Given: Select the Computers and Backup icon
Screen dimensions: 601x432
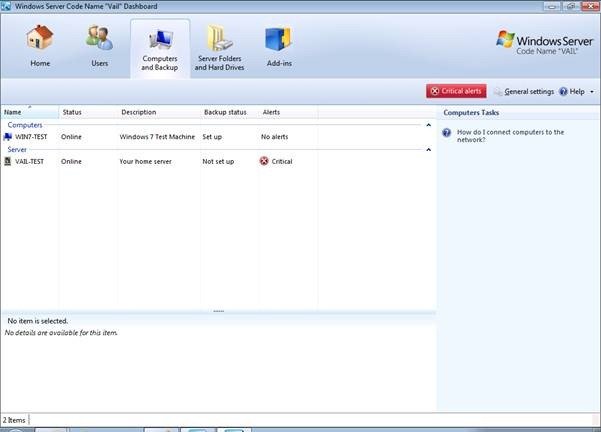Looking at the screenshot, I should [x=161, y=40].
